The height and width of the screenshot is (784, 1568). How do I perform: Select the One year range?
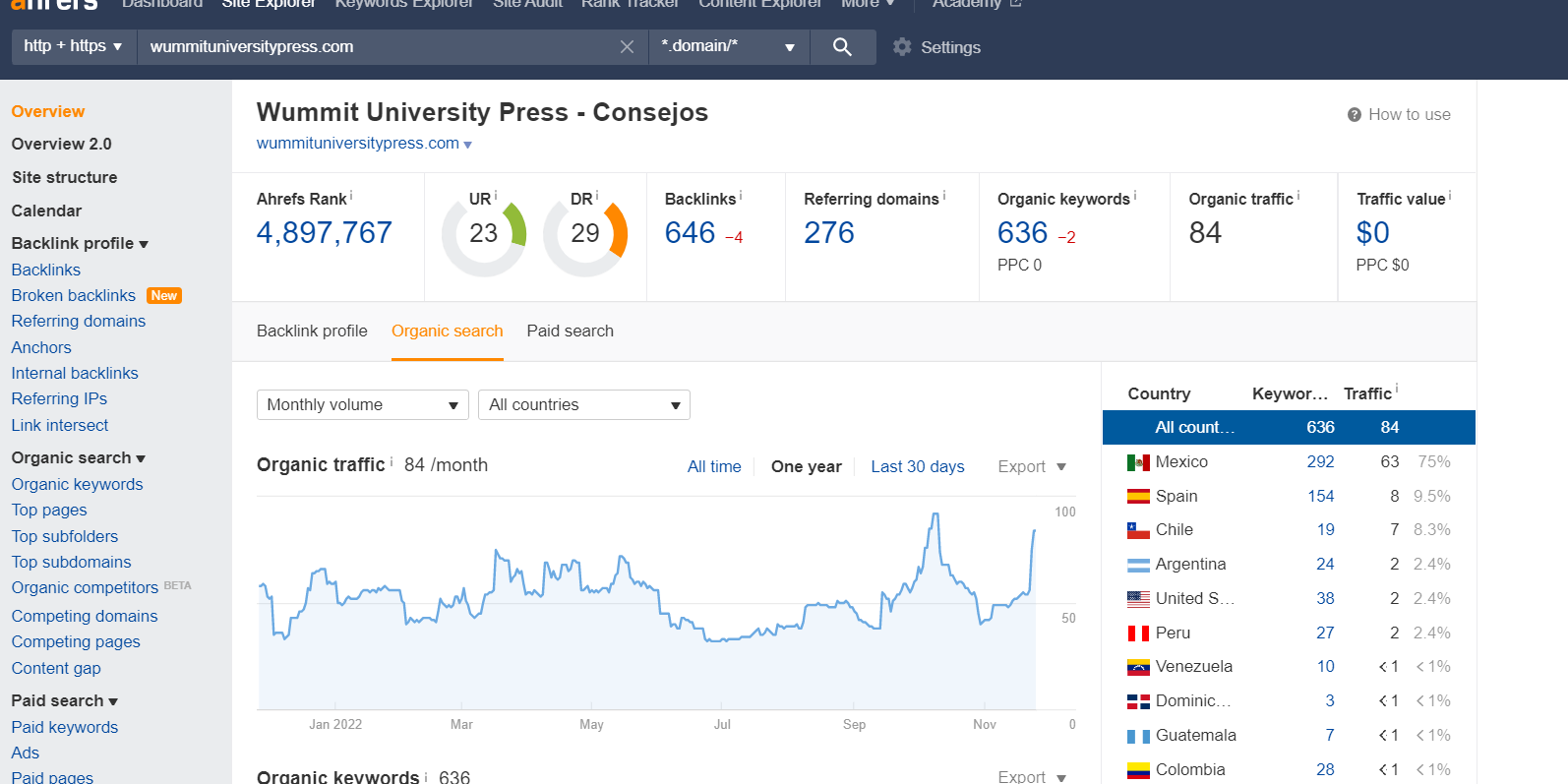tap(807, 467)
